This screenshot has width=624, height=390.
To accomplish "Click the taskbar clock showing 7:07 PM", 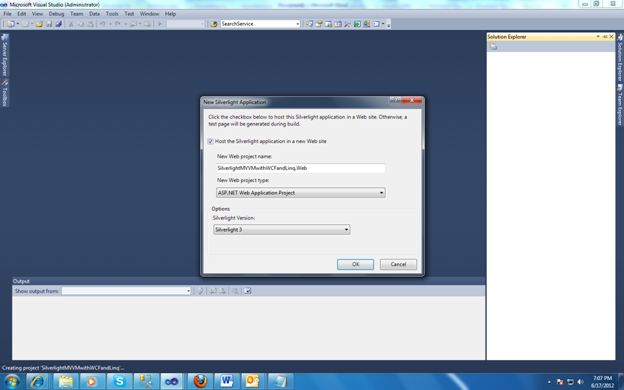I will [602, 382].
